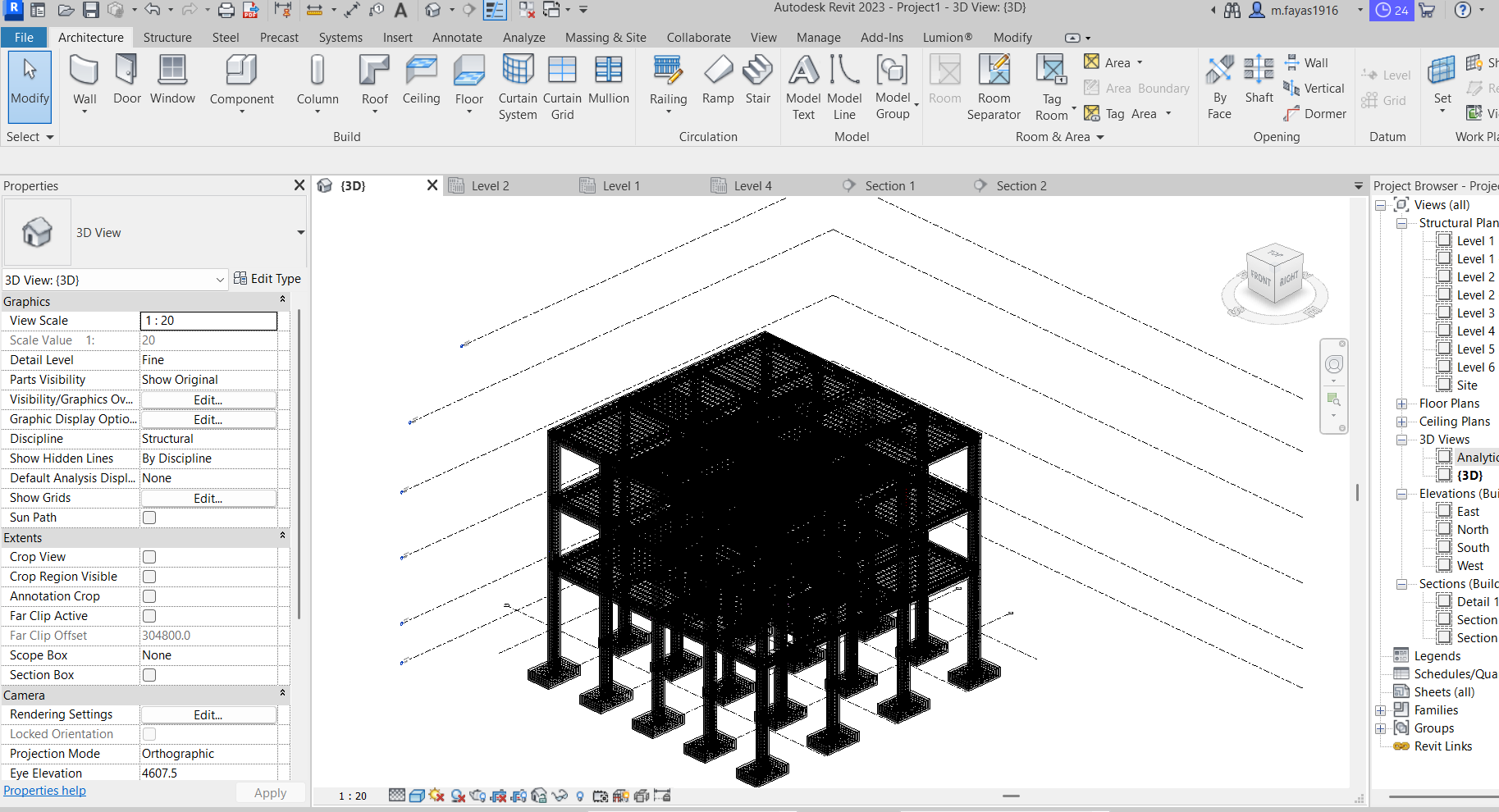Image resolution: width=1499 pixels, height=812 pixels.
Task: Enable the Section Box checkbox
Action: (149, 674)
